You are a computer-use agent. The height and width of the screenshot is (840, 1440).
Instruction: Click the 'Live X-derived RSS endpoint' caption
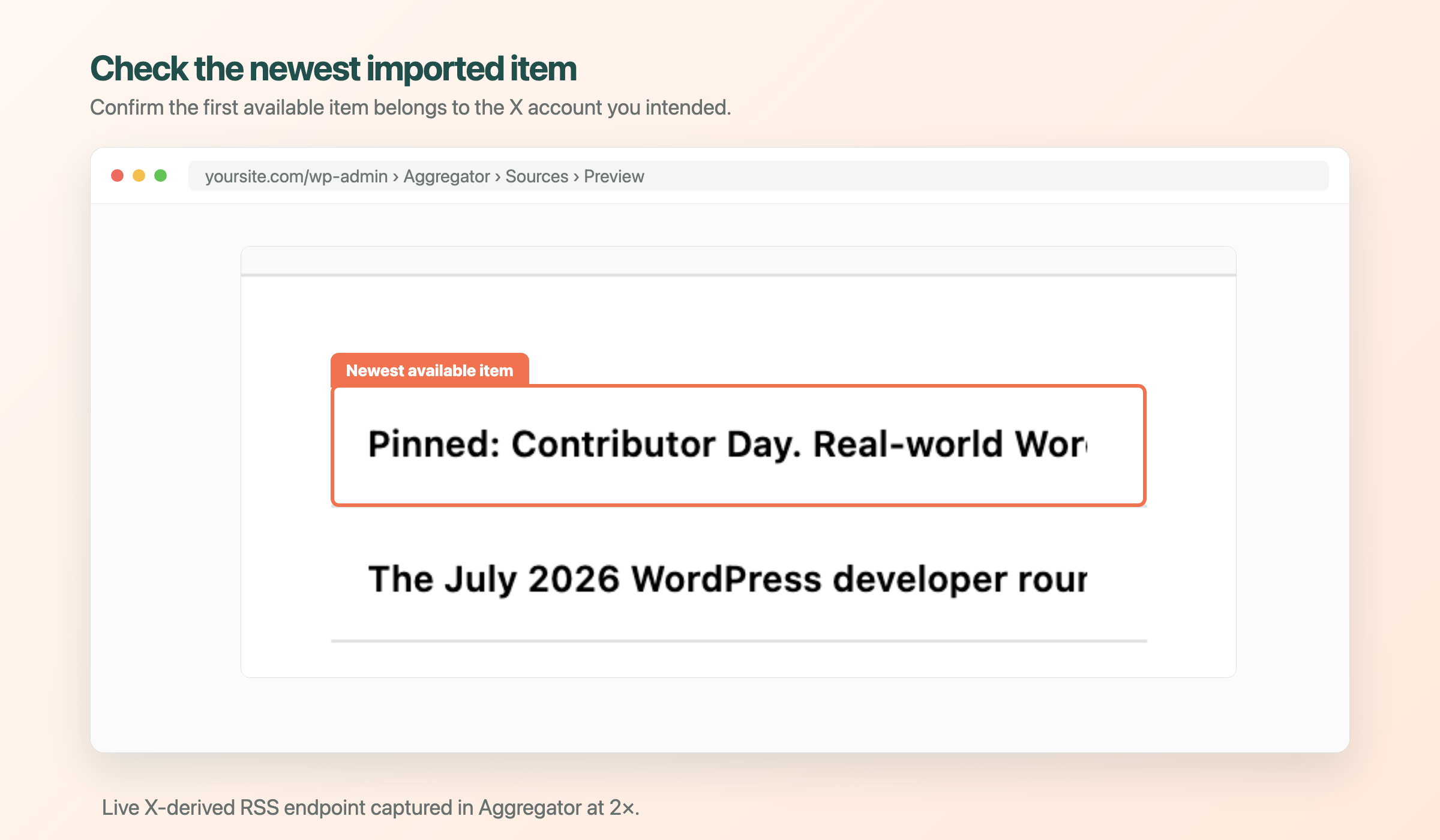(x=371, y=808)
